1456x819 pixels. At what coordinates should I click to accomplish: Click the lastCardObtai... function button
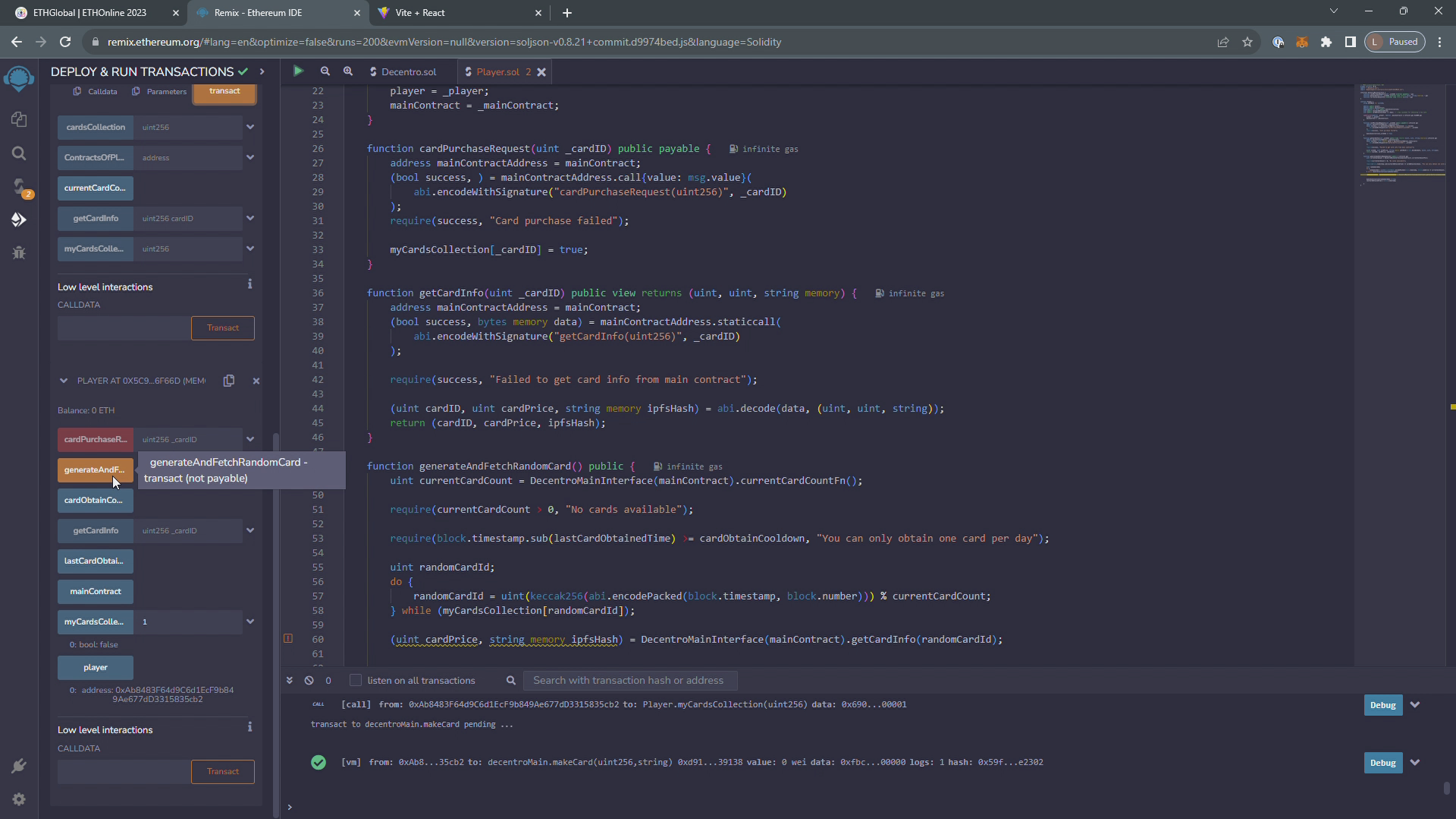click(x=96, y=561)
